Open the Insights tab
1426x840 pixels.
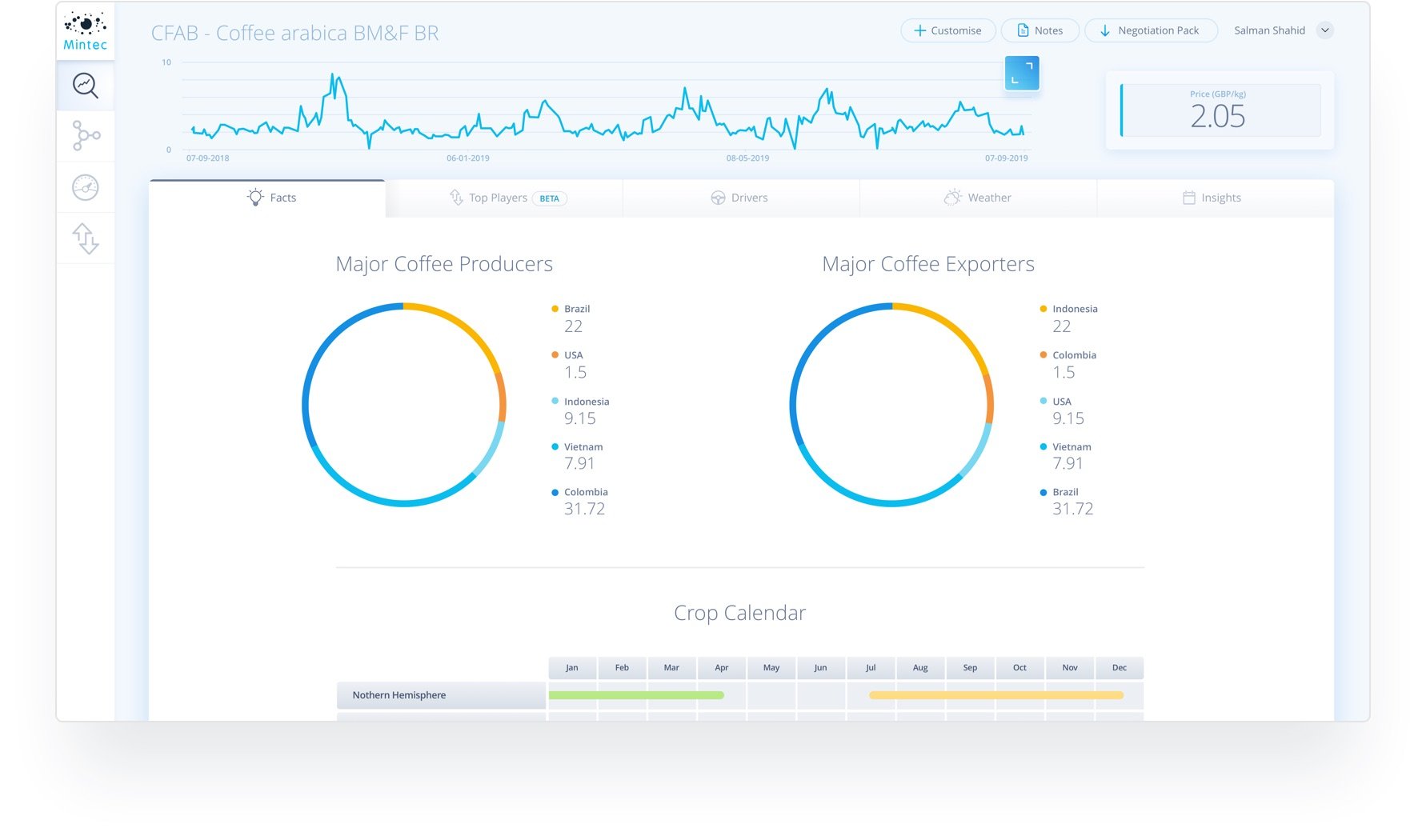(1212, 198)
